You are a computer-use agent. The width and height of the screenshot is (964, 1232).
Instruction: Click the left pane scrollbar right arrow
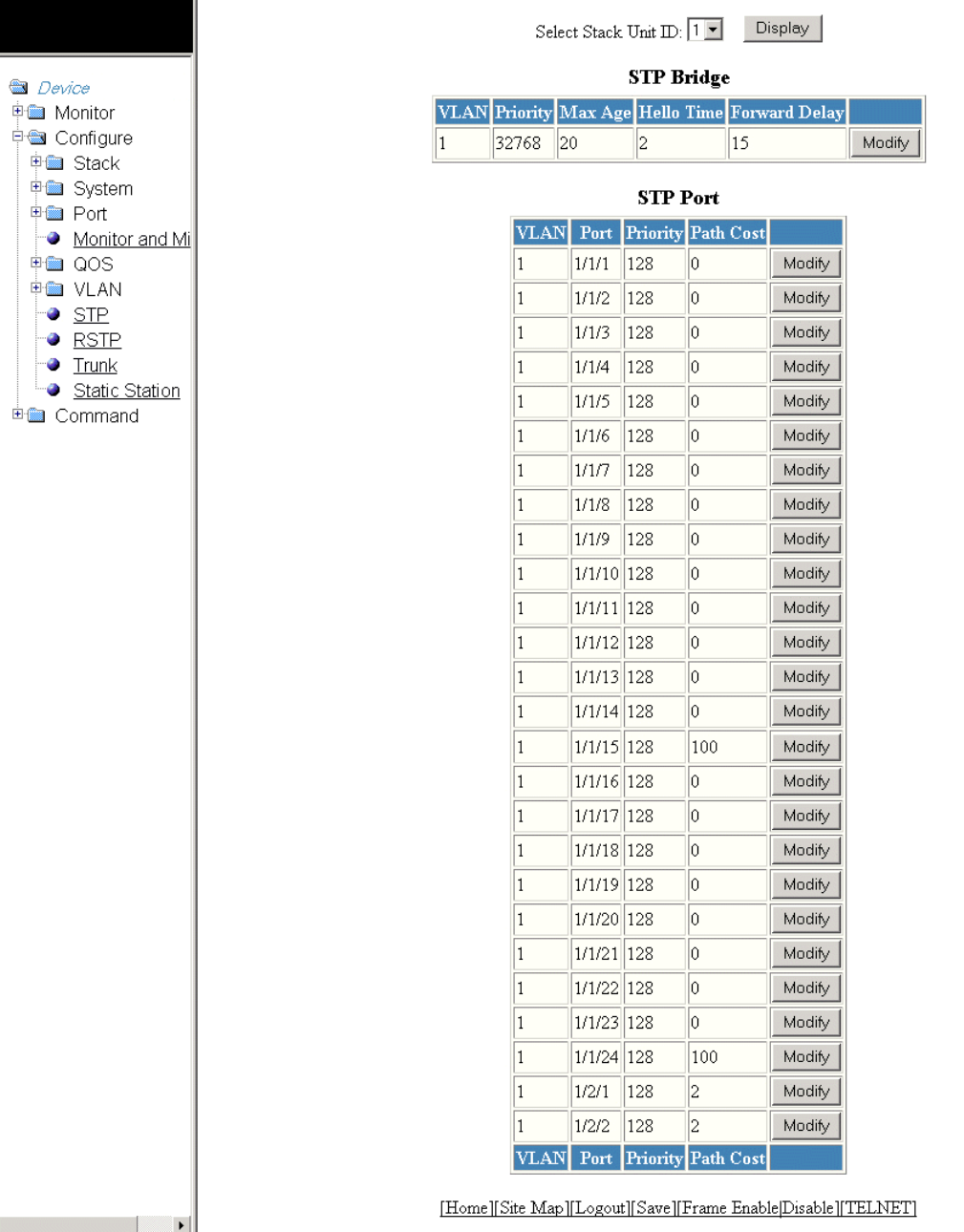(181, 1224)
